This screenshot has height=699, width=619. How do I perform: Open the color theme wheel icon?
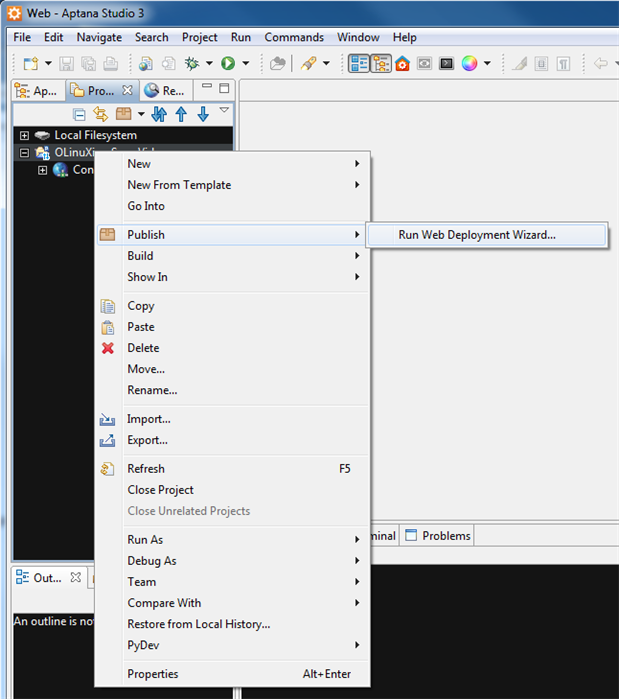click(469, 63)
